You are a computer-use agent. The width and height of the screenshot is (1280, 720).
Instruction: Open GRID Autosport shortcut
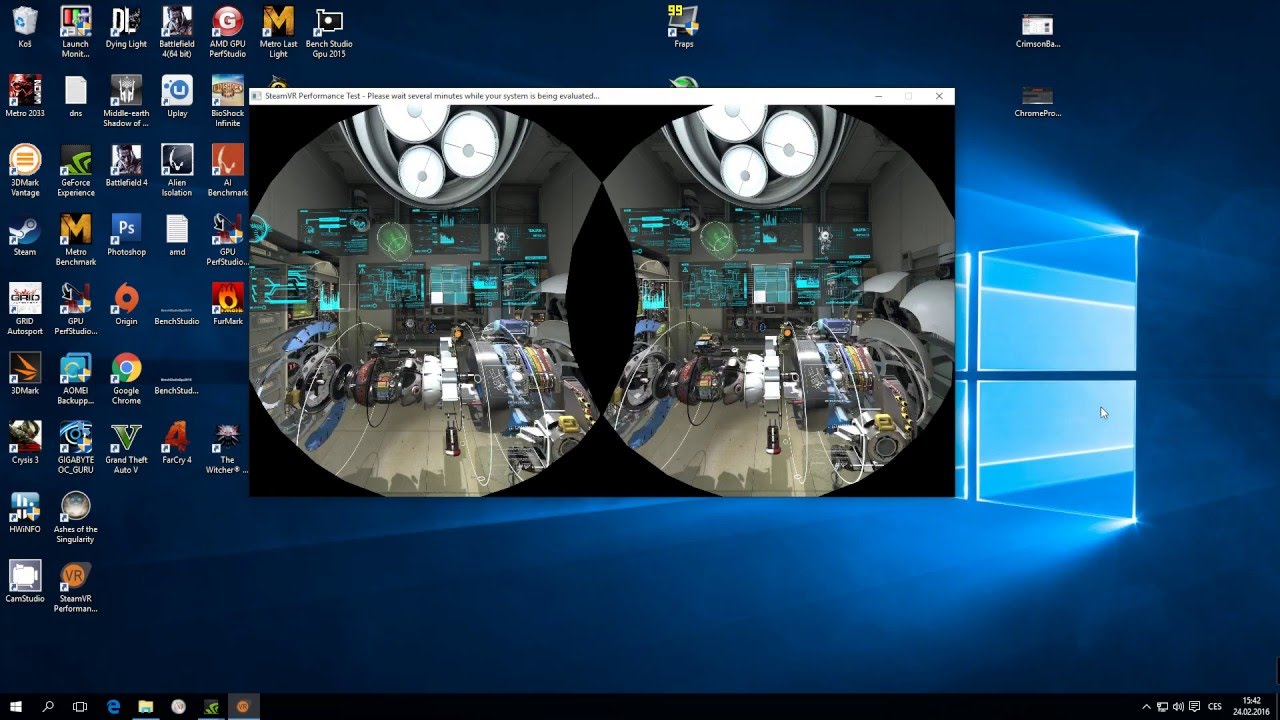pos(25,309)
